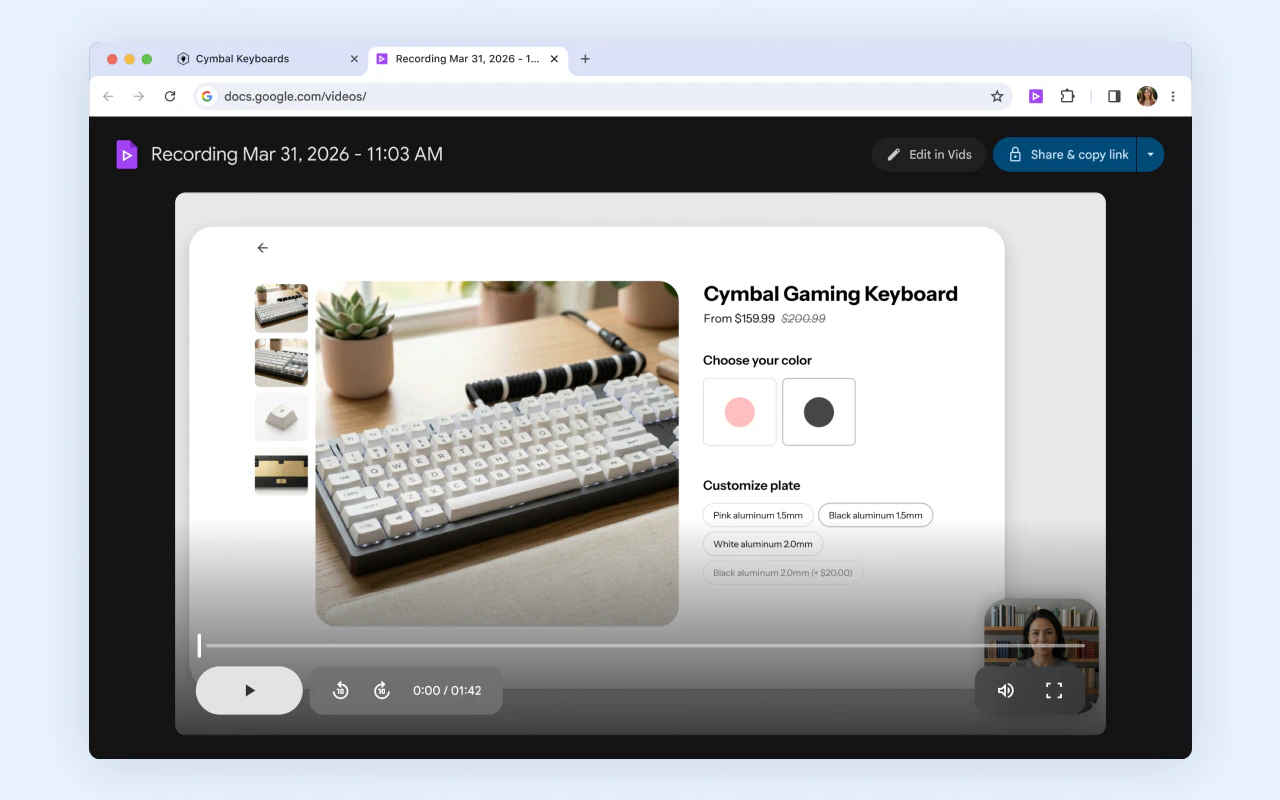Open the Vids extension icon in toolbar

[1036, 96]
